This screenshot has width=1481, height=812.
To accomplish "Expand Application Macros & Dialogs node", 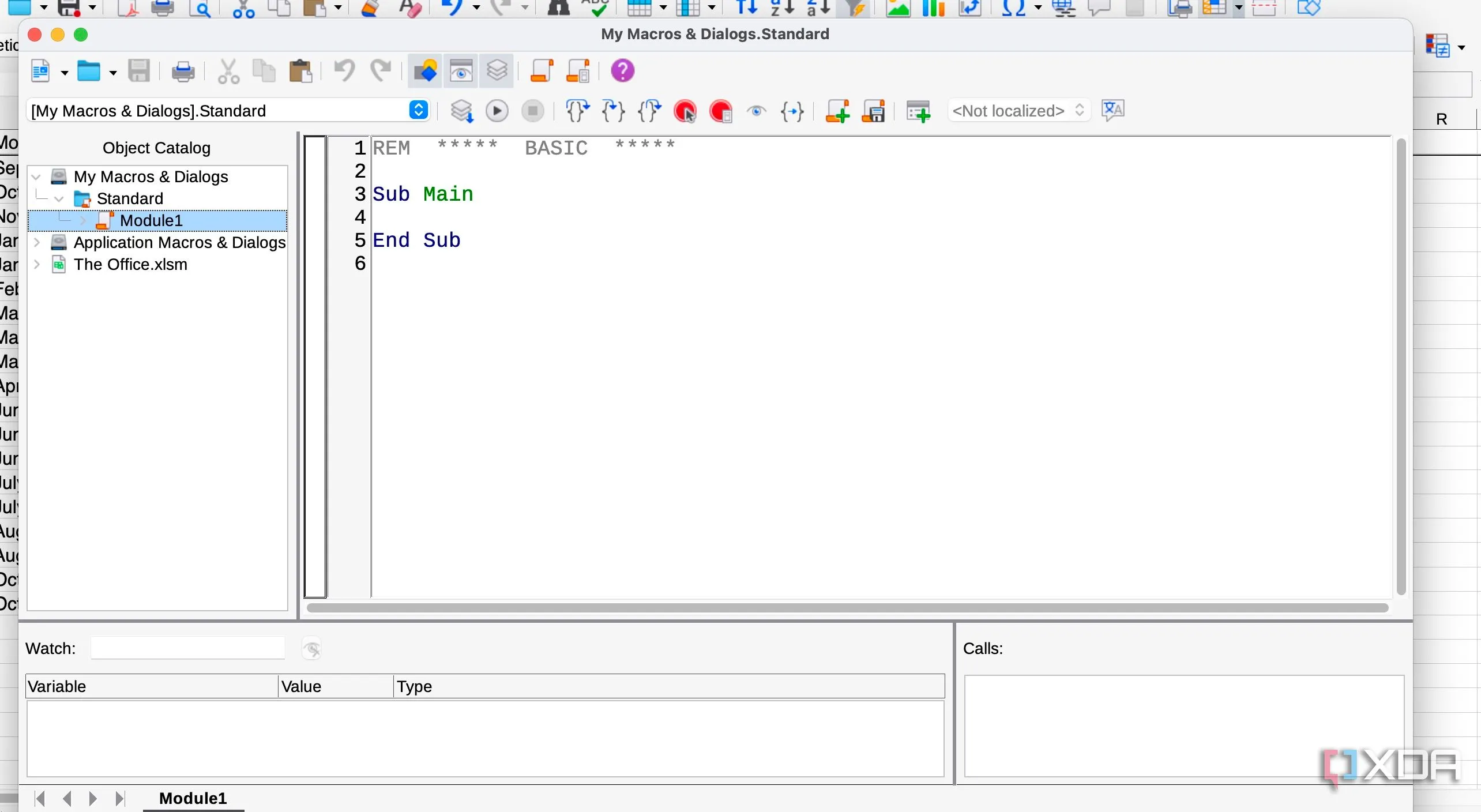I will click(36, 243).
